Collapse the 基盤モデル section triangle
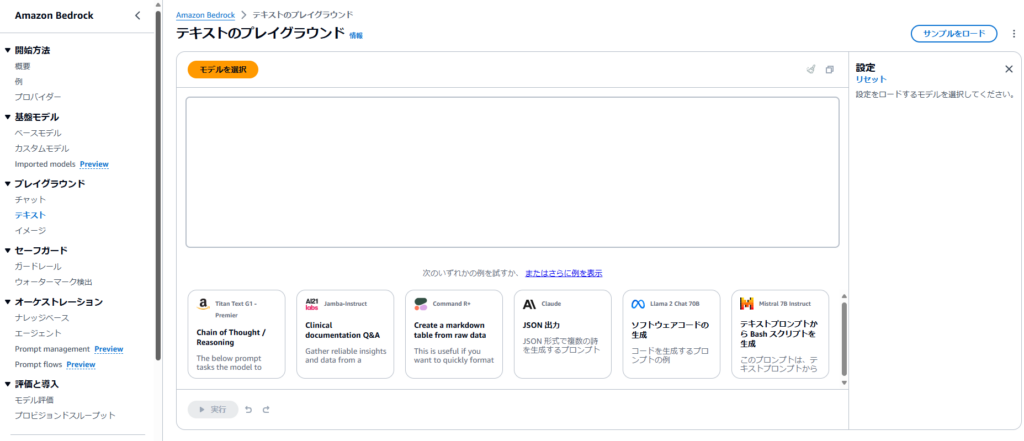Screen dimensions: 1024x441 click(8, 117)
